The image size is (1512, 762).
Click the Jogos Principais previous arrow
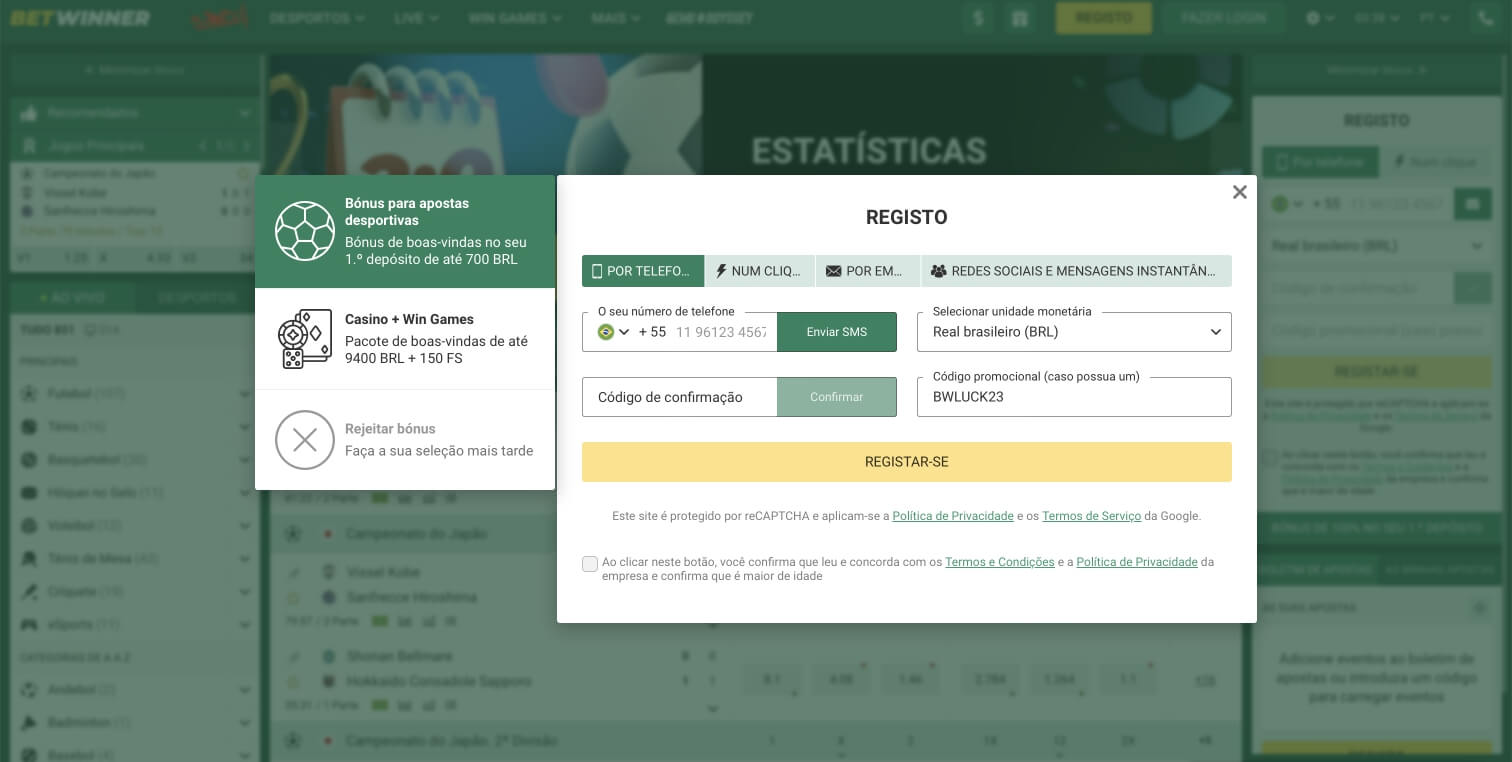(x=201, y=146)
